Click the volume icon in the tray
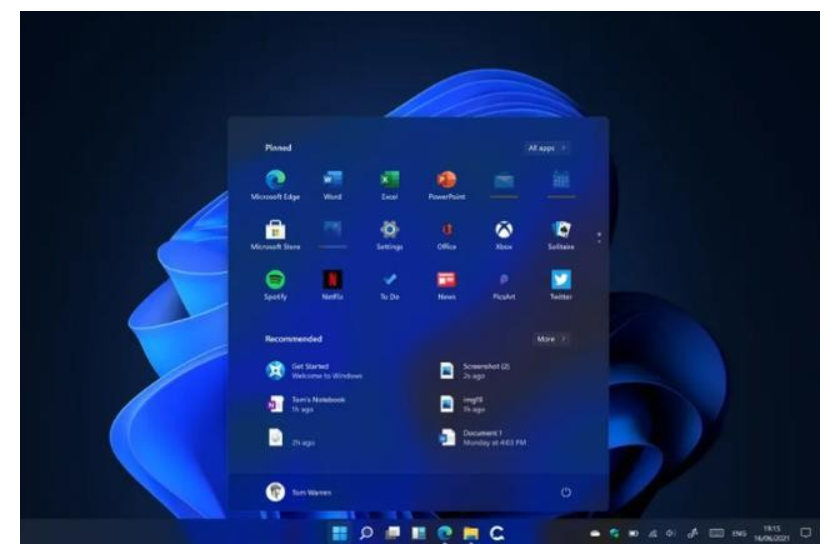 [x=671, y=533]
